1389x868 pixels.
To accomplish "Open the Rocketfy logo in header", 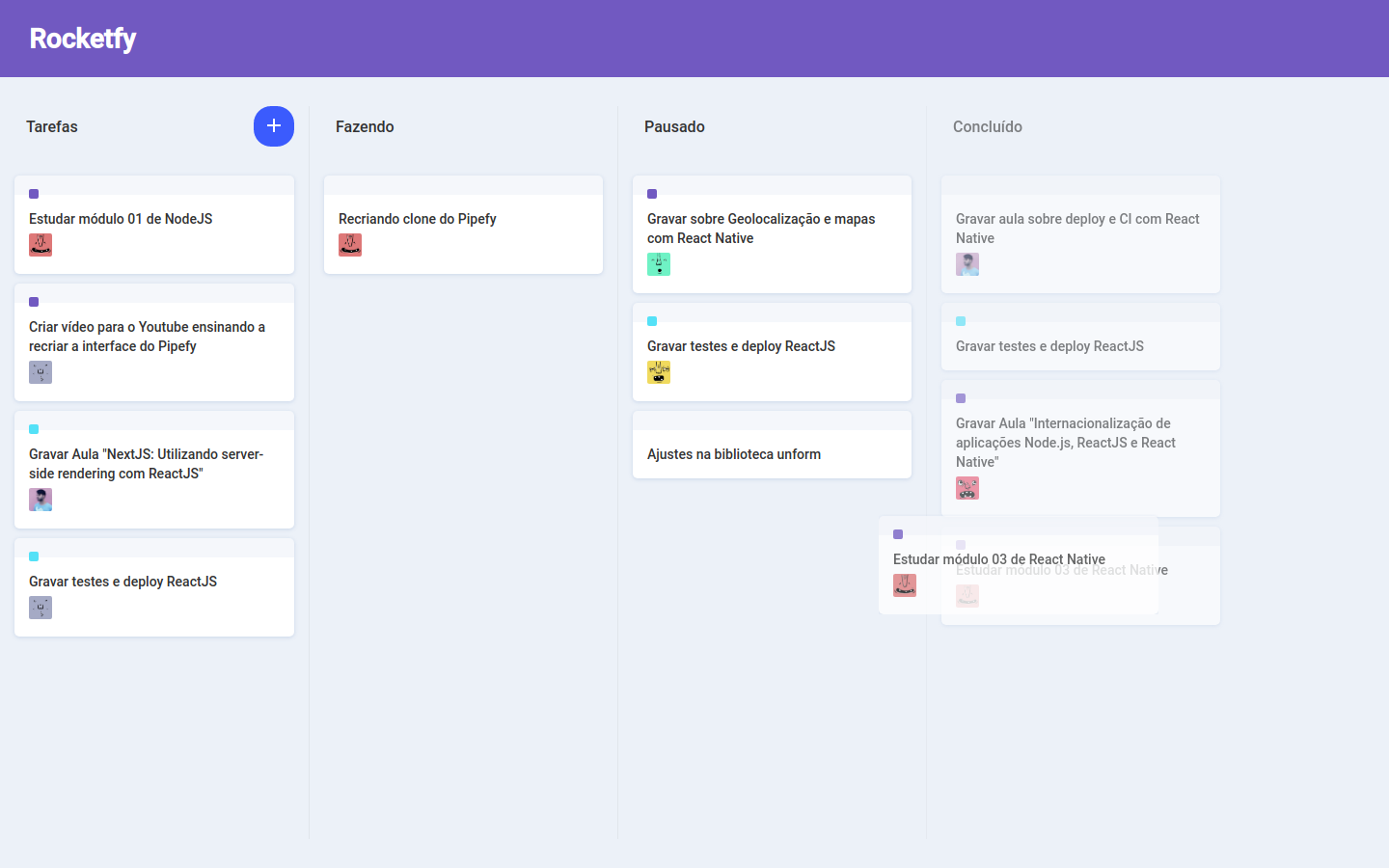I will point(83,39).
